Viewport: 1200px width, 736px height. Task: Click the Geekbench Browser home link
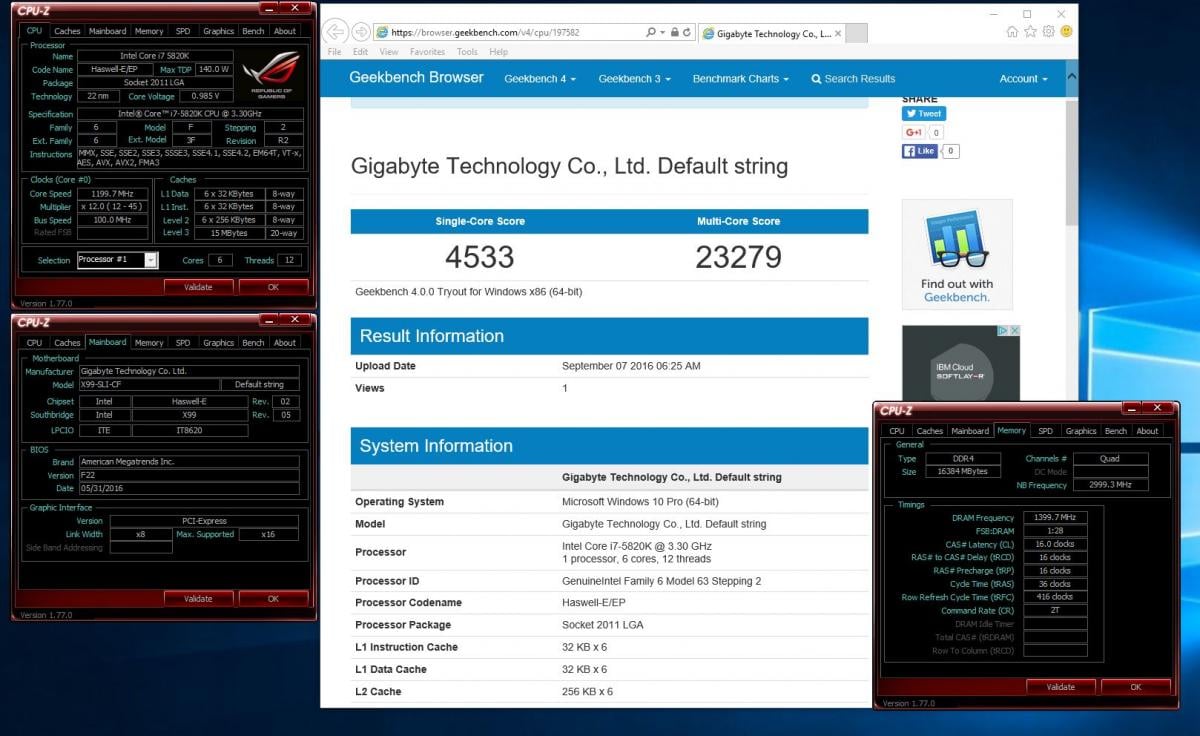[416, 78]
